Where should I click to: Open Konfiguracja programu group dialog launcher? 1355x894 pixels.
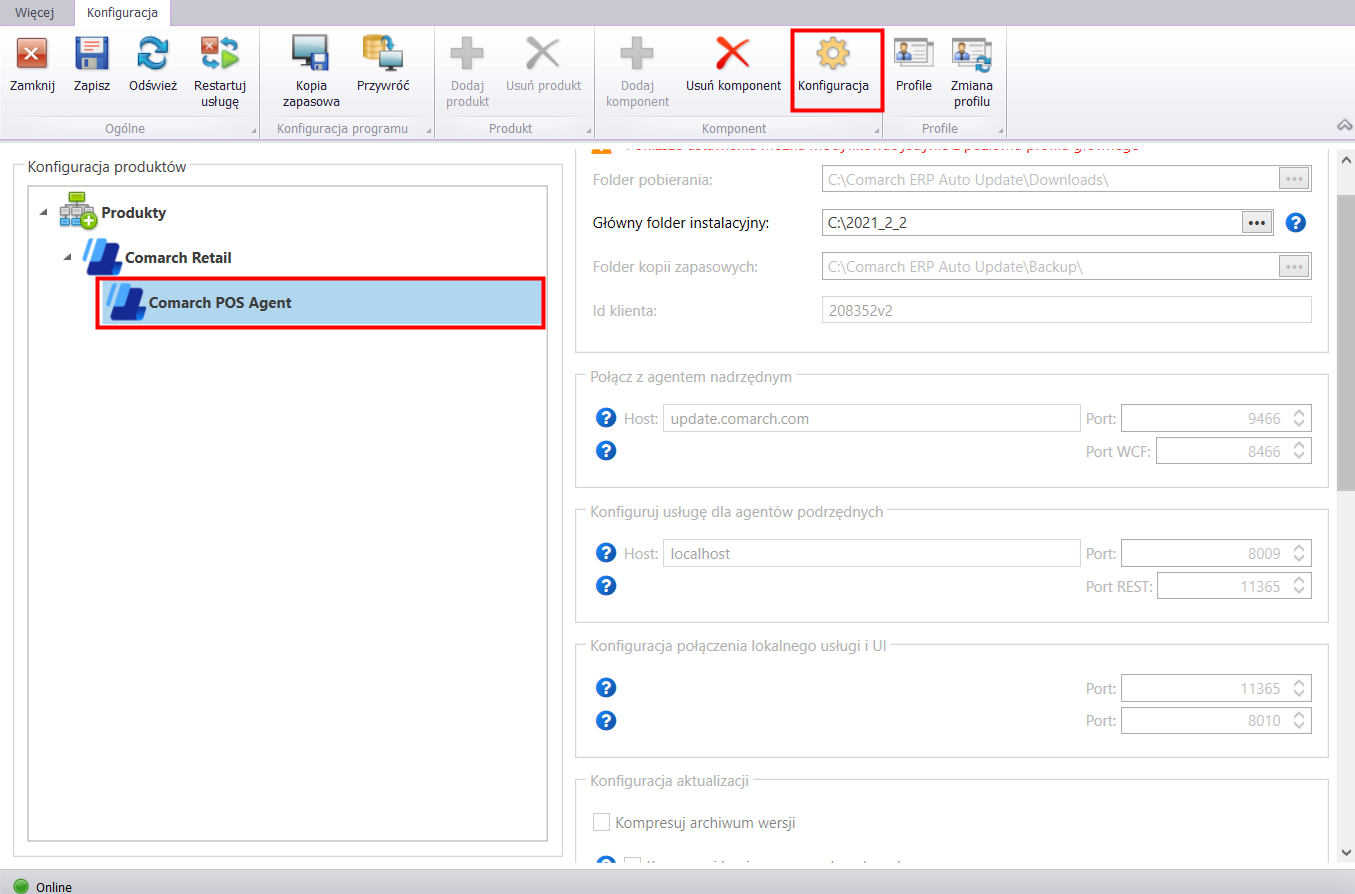click(429, 131)
